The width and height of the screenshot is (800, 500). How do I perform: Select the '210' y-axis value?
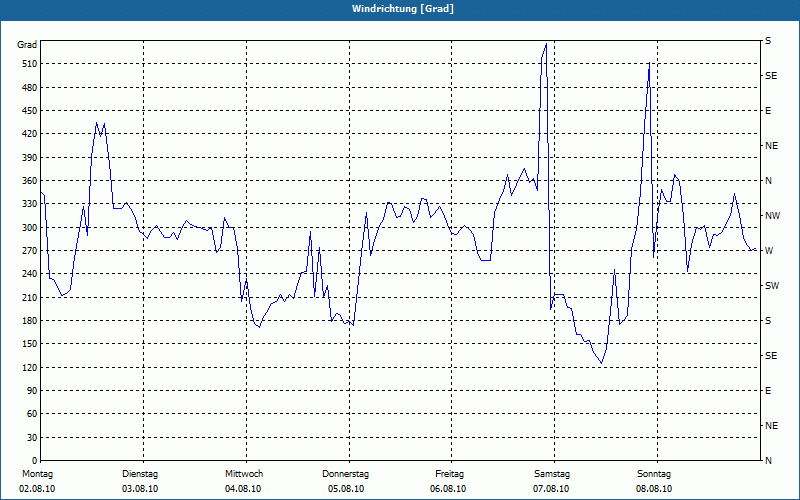click(x=30, y=297)
